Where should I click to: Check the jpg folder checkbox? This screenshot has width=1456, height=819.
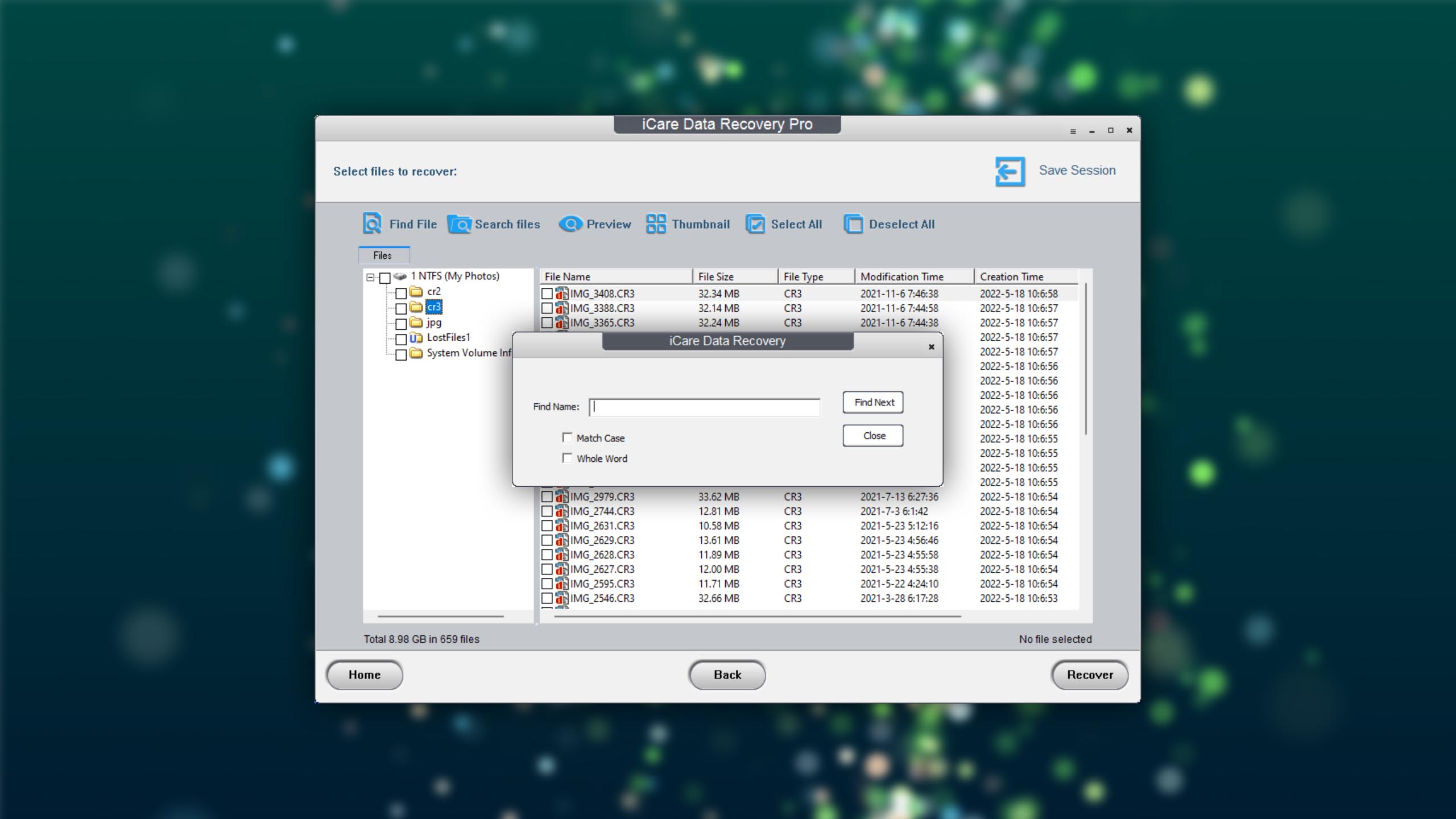[x=401, y=324]
